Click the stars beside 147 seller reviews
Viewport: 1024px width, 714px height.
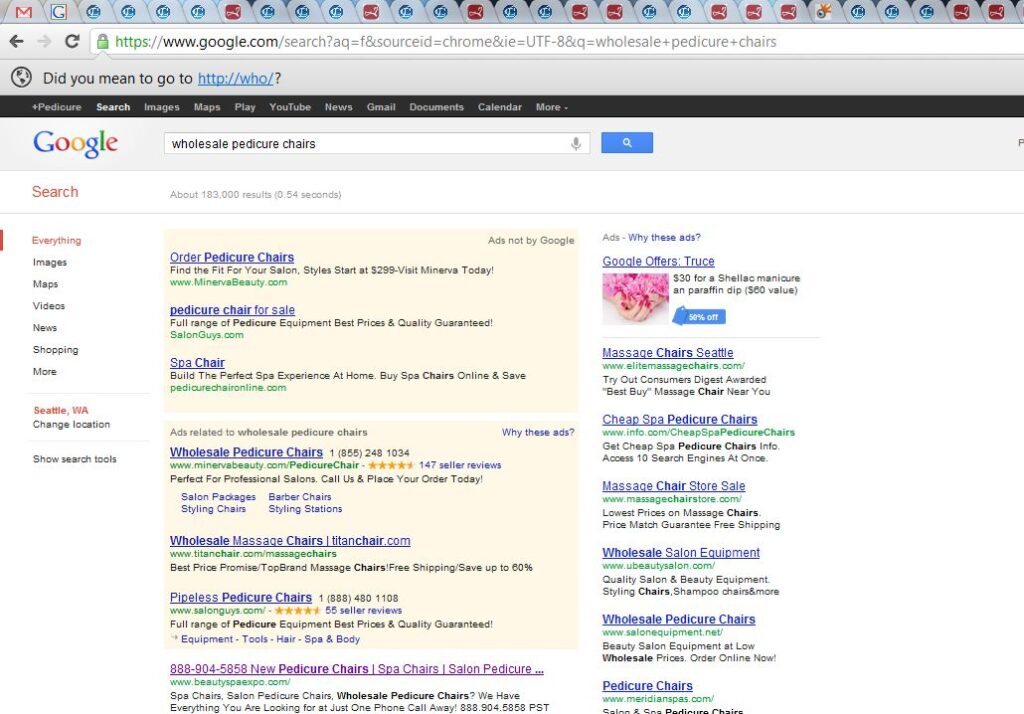(x=391, y=465)
